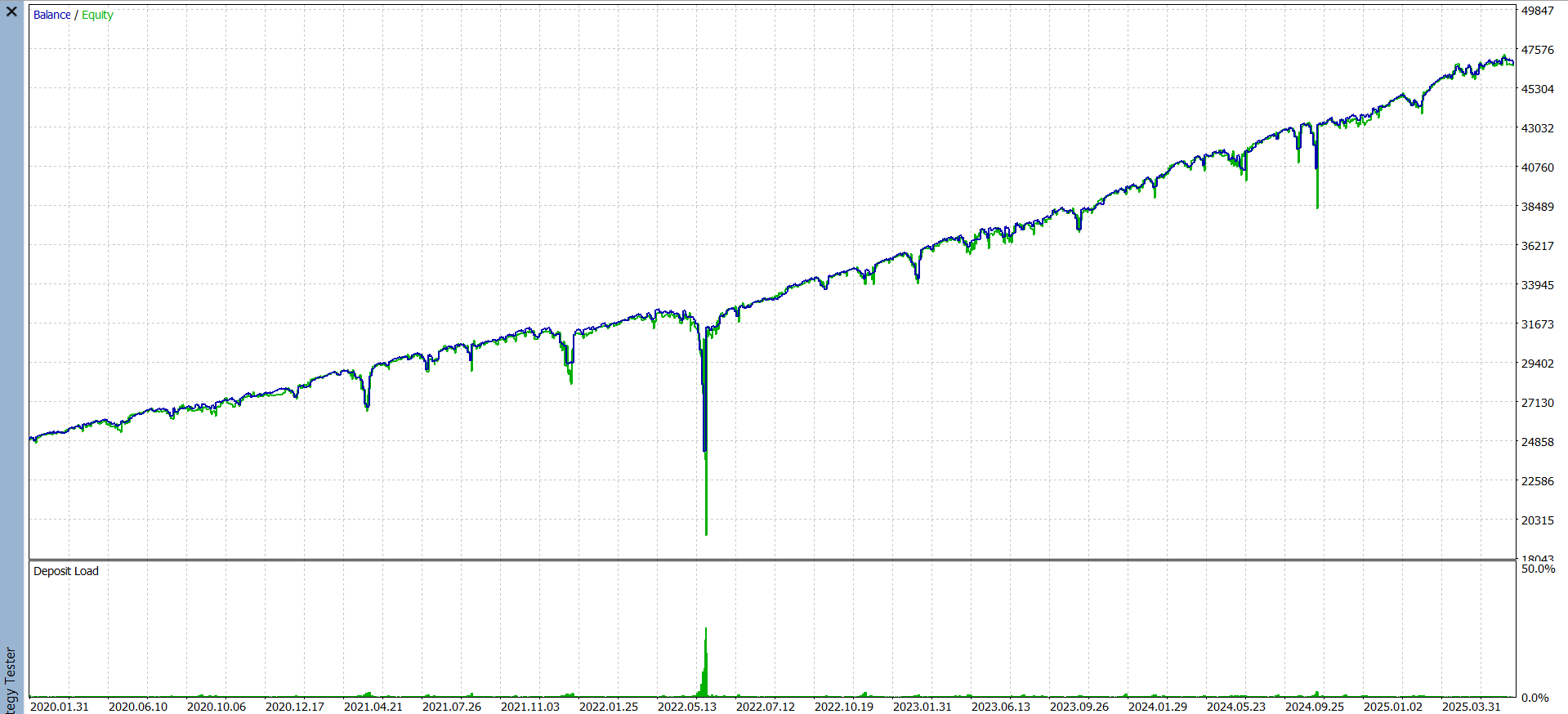The height and width of the screenshot is (714, 1568).
Task: Select the 2024.09.25 date axis label
Action: 1314,706
